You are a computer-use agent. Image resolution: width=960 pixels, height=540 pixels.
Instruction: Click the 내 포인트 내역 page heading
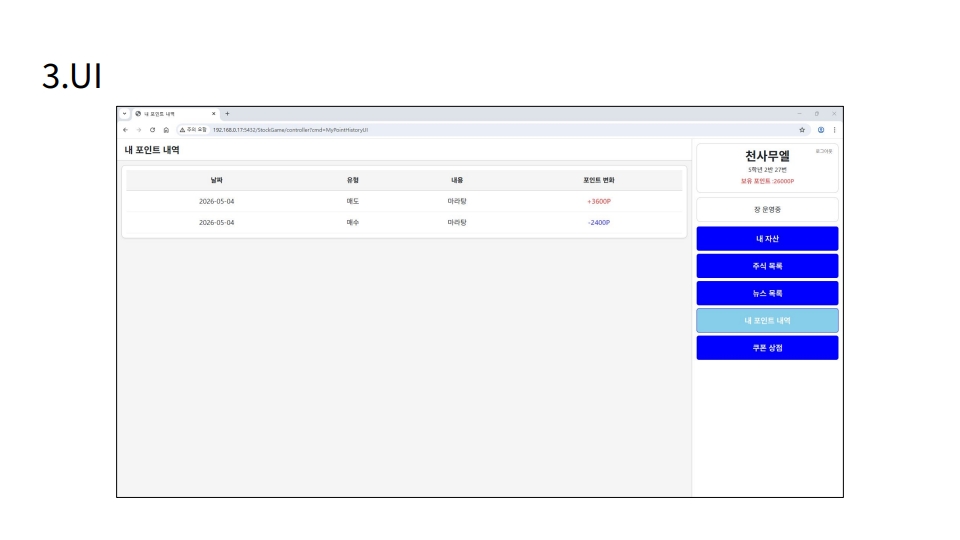(x=152, y=150)
